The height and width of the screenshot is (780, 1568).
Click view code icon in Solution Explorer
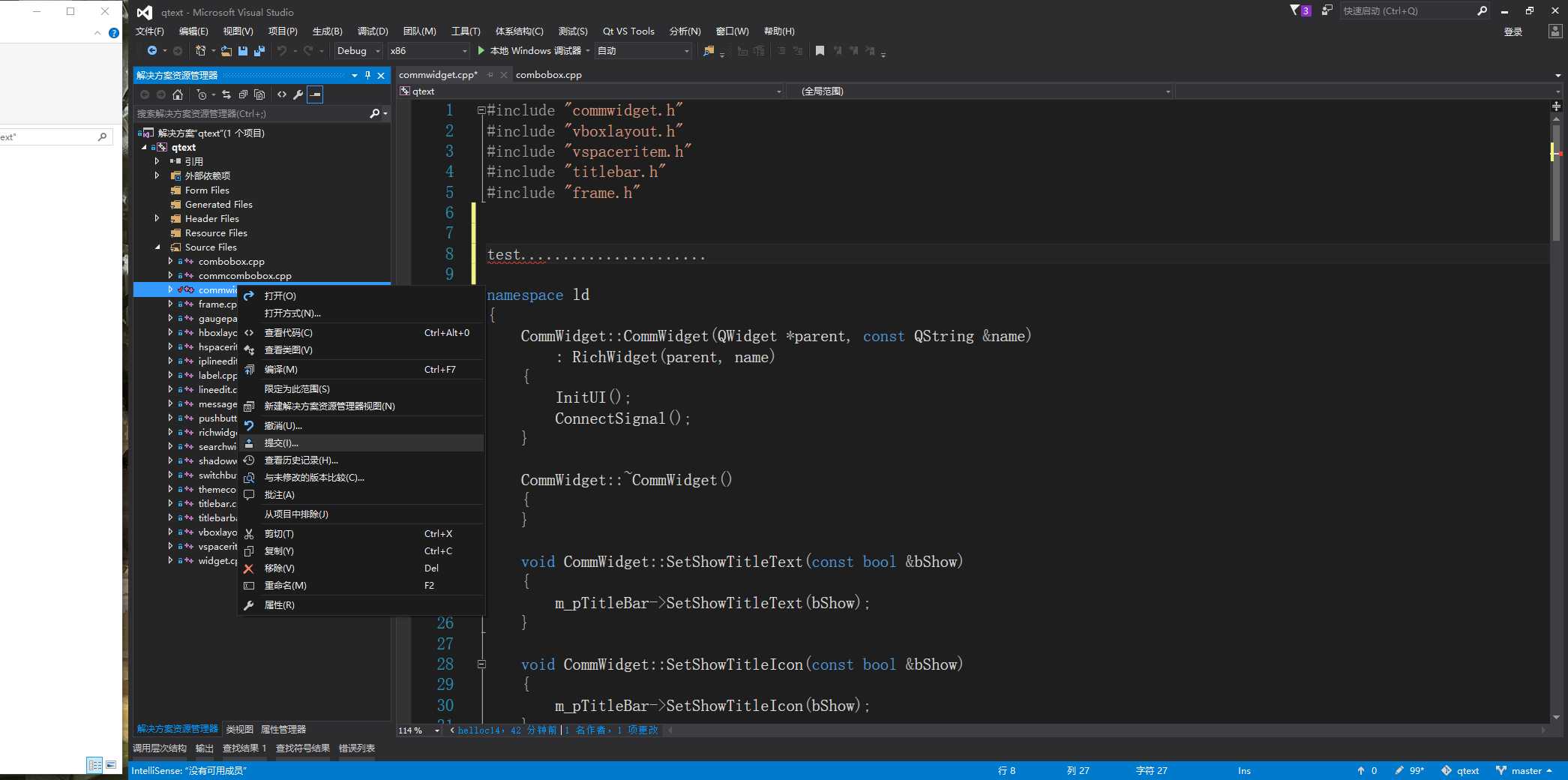pyautogui.click(x=282, y=94)
